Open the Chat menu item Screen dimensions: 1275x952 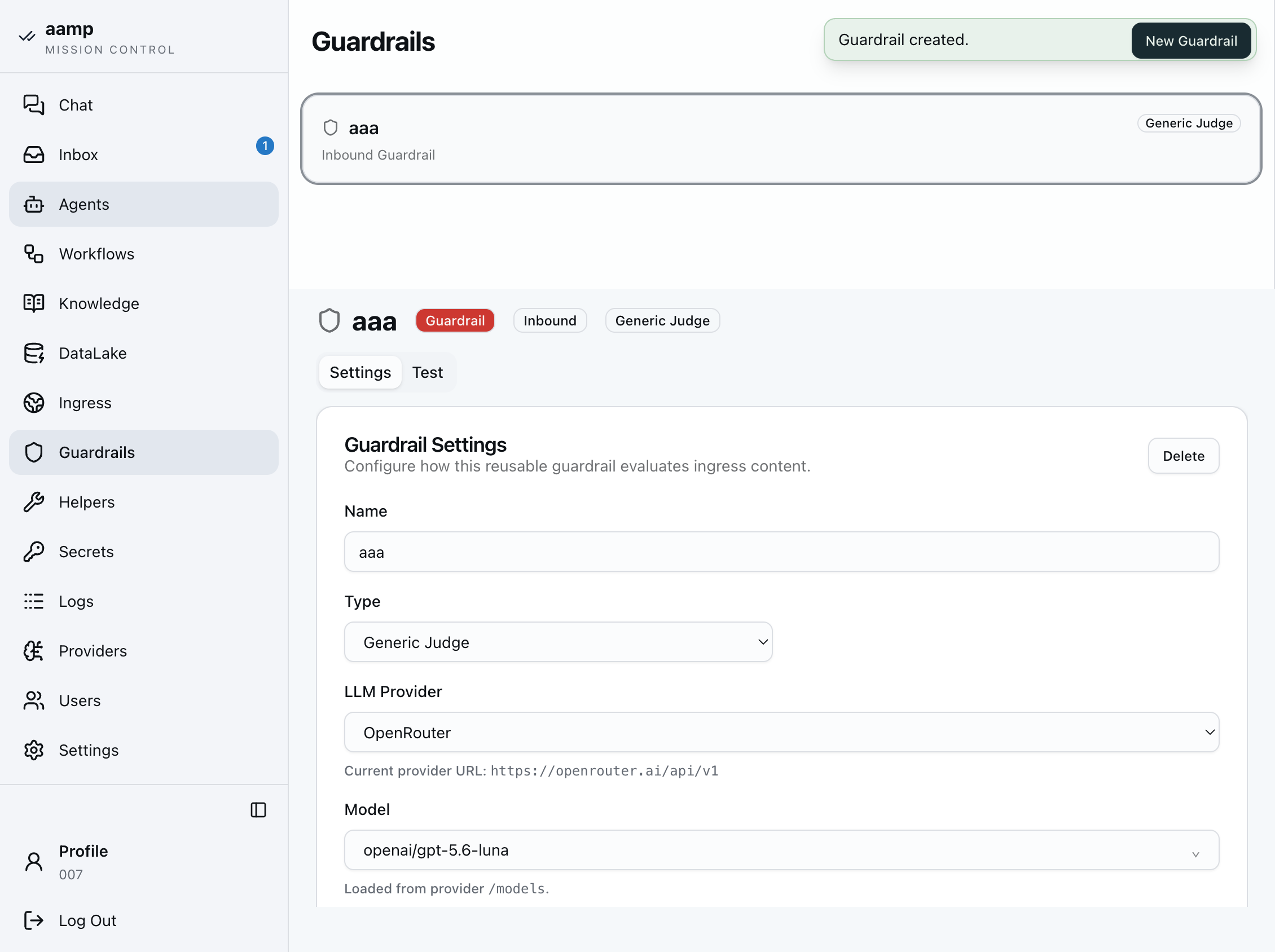(143, 105)
